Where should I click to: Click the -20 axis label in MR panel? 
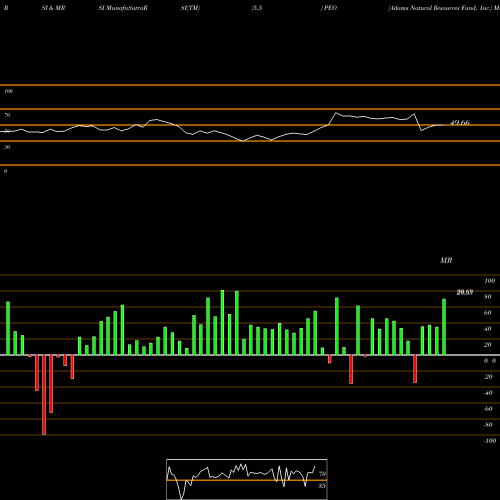click(x=488, y=377)
